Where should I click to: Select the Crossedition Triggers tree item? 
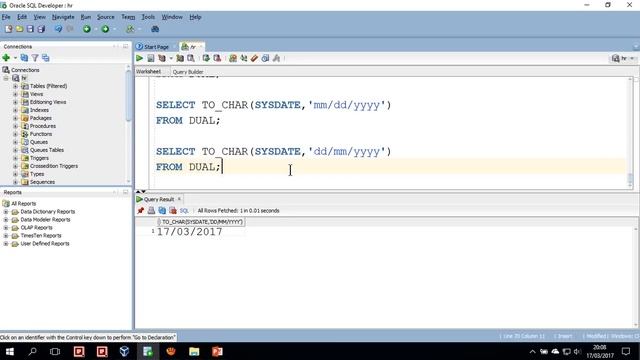click(x=54, y=166)
